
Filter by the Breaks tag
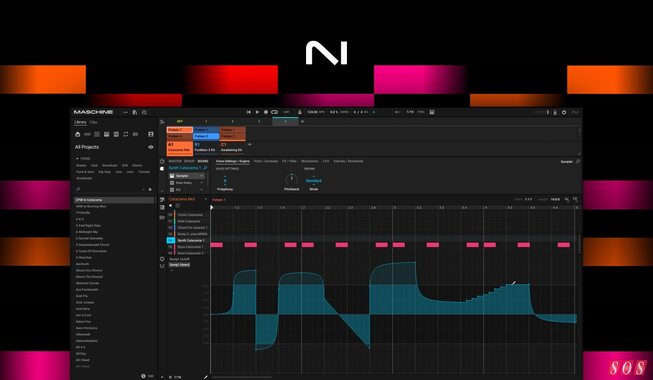tap(81, 165)
